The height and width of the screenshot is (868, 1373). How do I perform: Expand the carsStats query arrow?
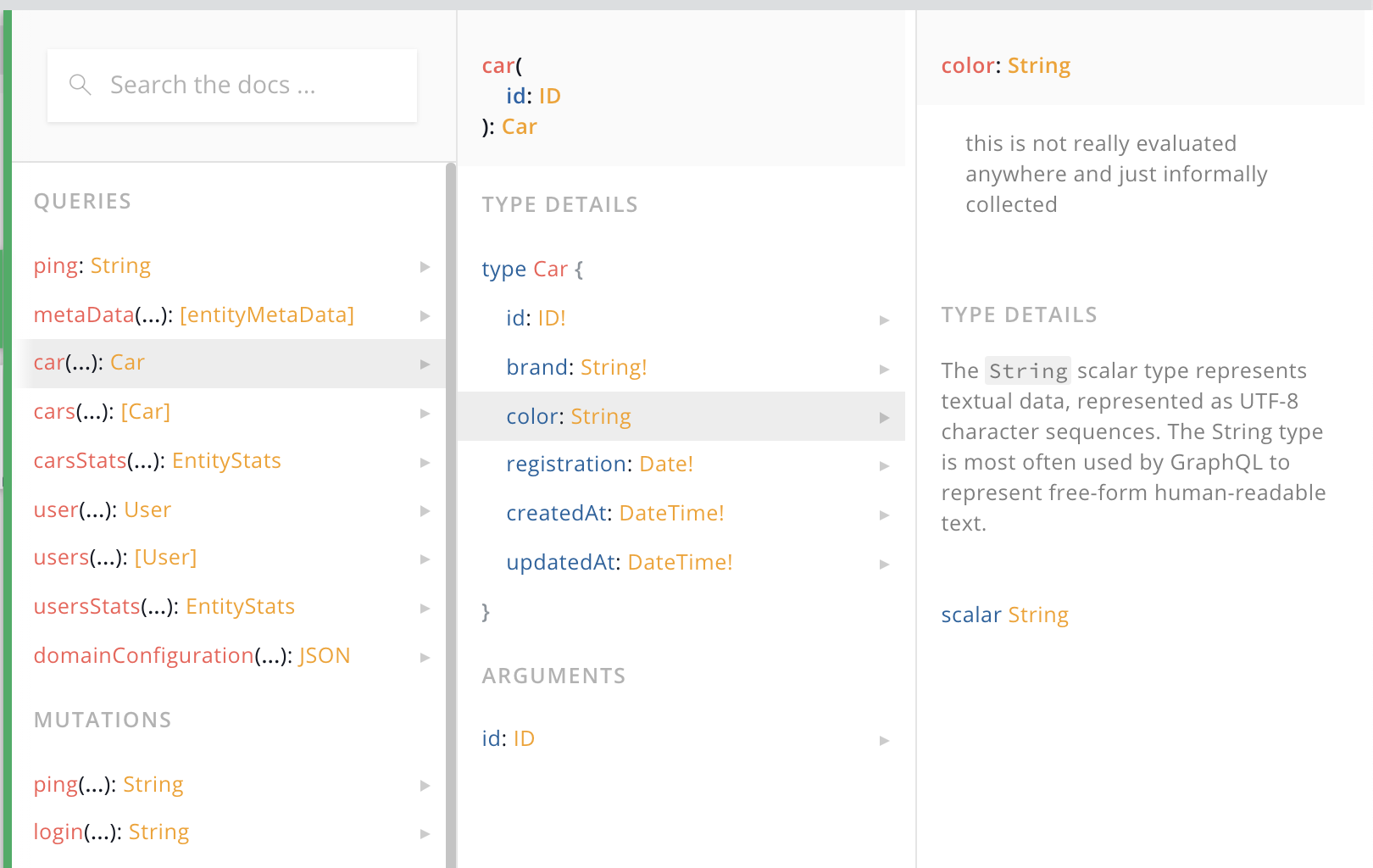coord(425,462)
